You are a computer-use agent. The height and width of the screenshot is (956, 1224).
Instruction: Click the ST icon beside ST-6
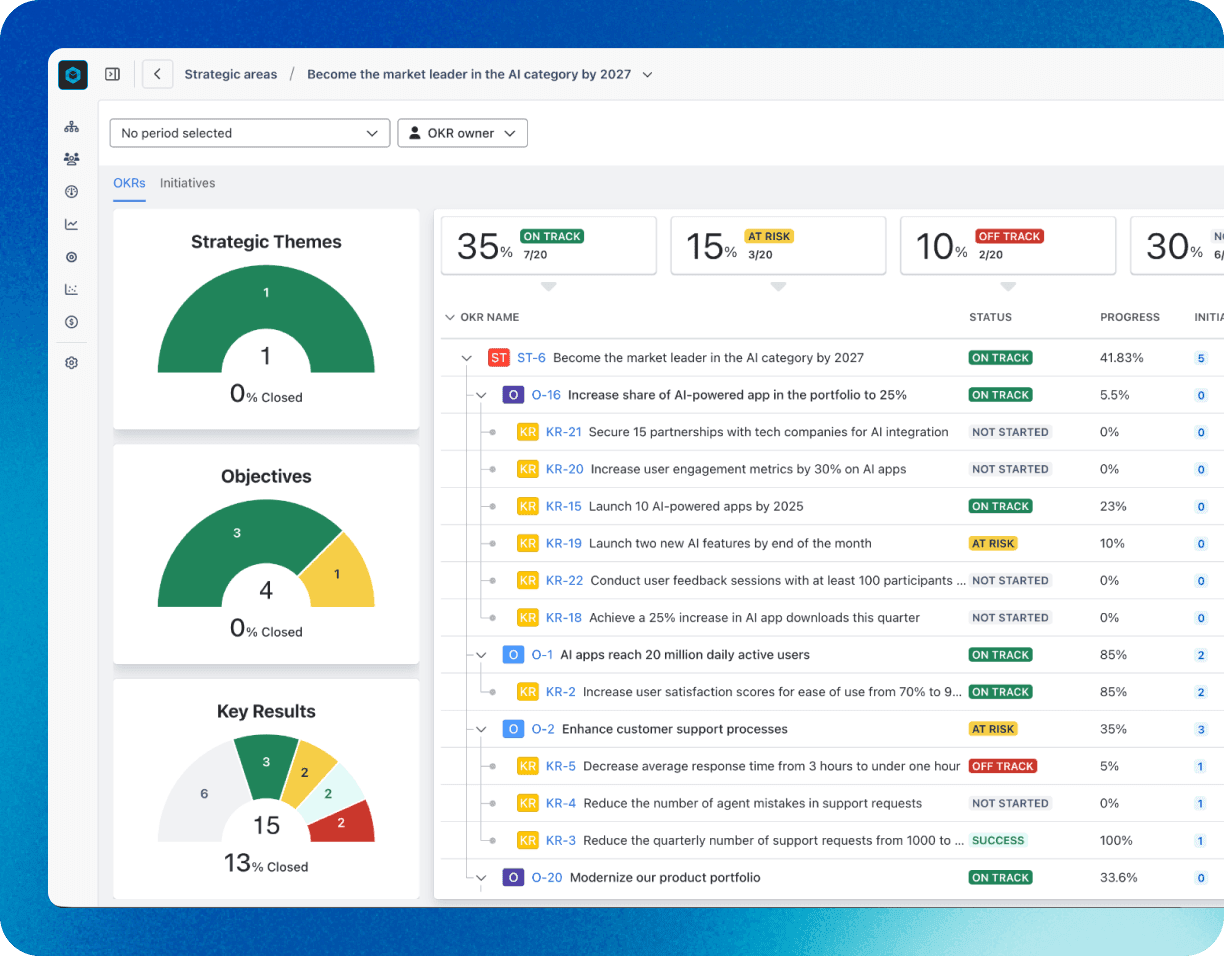pos(498,358)
